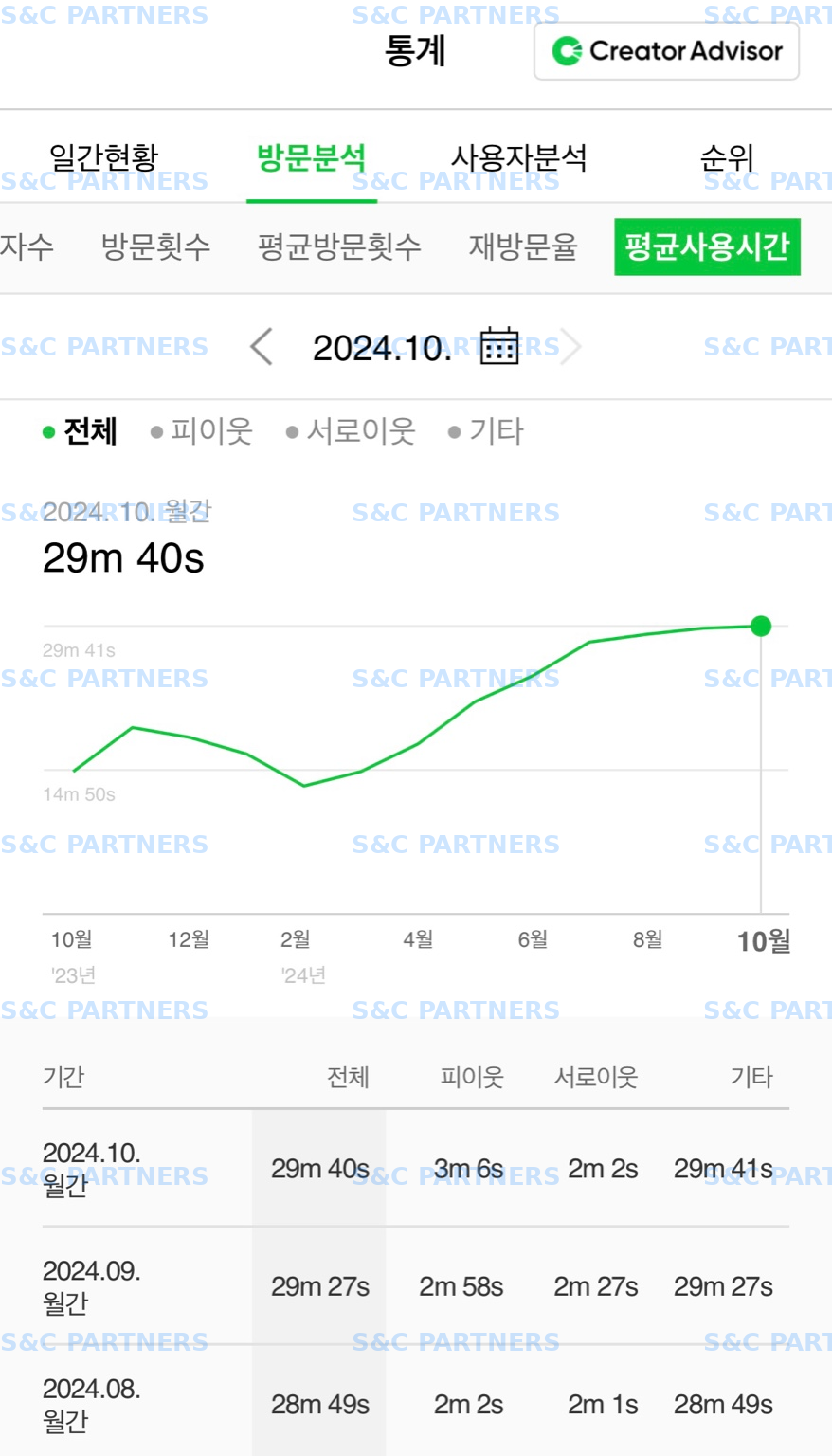
Task: Select the 기타 filter radio option
Action: pos(485,431)
